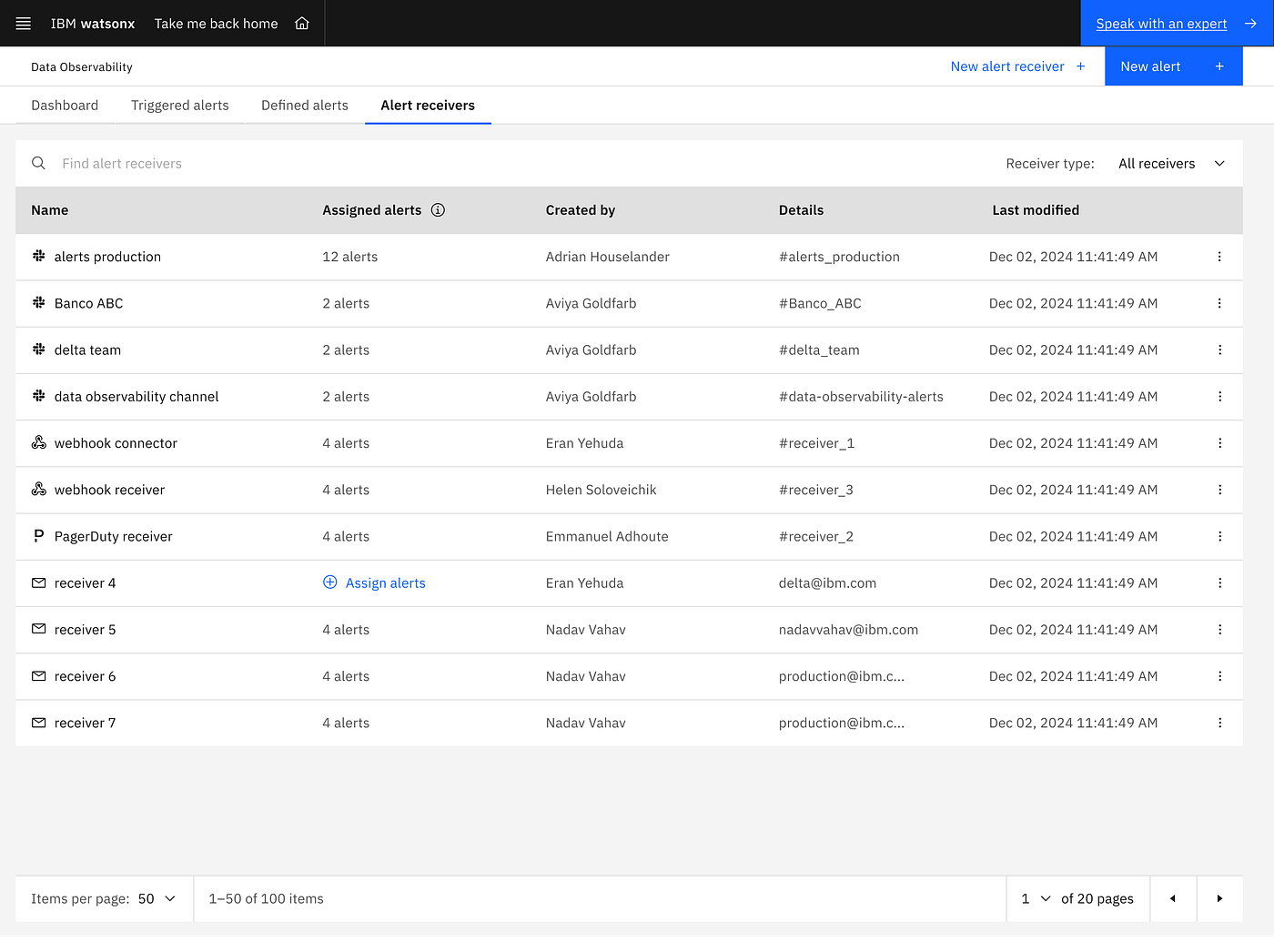
Task: Click the email icon for receiver 6
Action: 38,676
